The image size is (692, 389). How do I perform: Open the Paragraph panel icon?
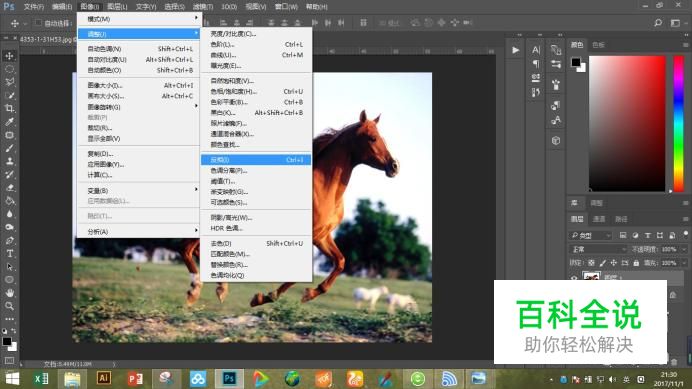point(536,64)
